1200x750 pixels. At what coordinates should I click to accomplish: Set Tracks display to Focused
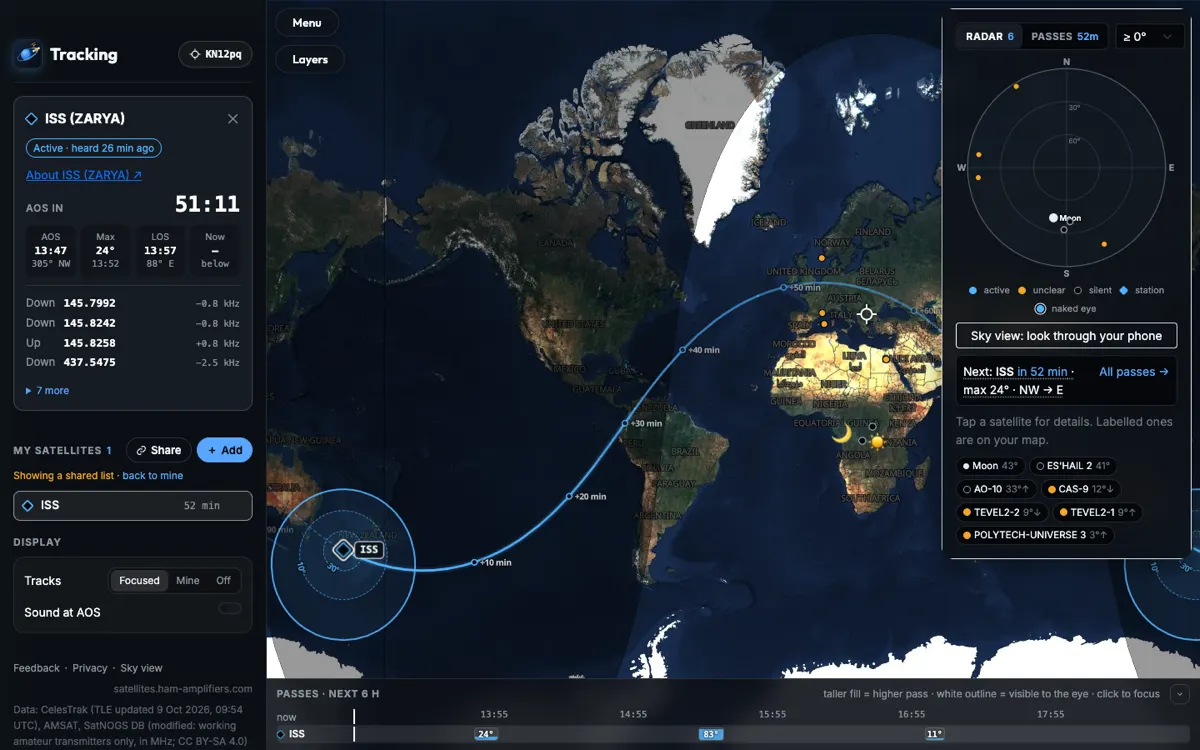click(x=139, y=581)
